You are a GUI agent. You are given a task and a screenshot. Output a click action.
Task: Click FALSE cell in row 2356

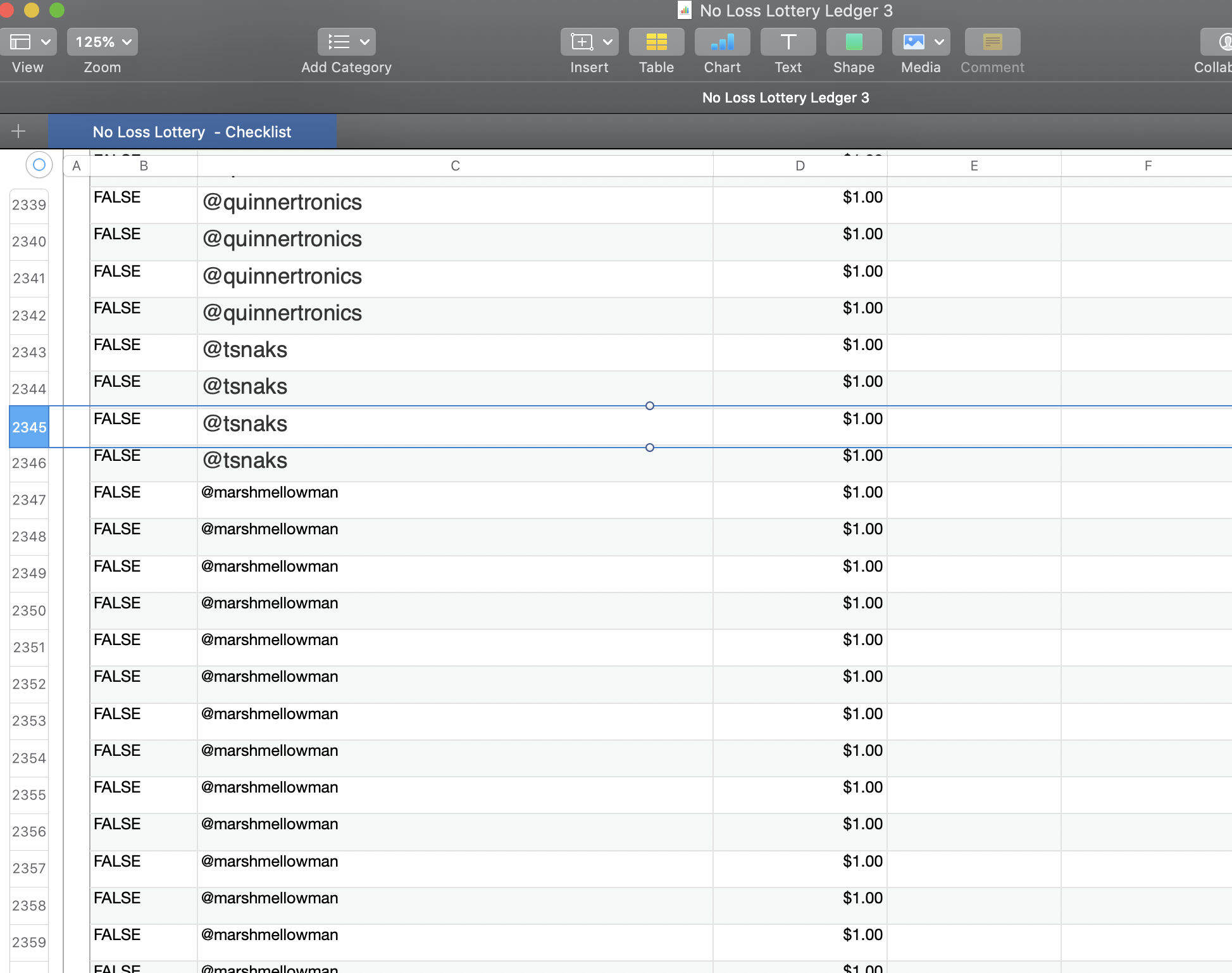[x=144, y=832]
